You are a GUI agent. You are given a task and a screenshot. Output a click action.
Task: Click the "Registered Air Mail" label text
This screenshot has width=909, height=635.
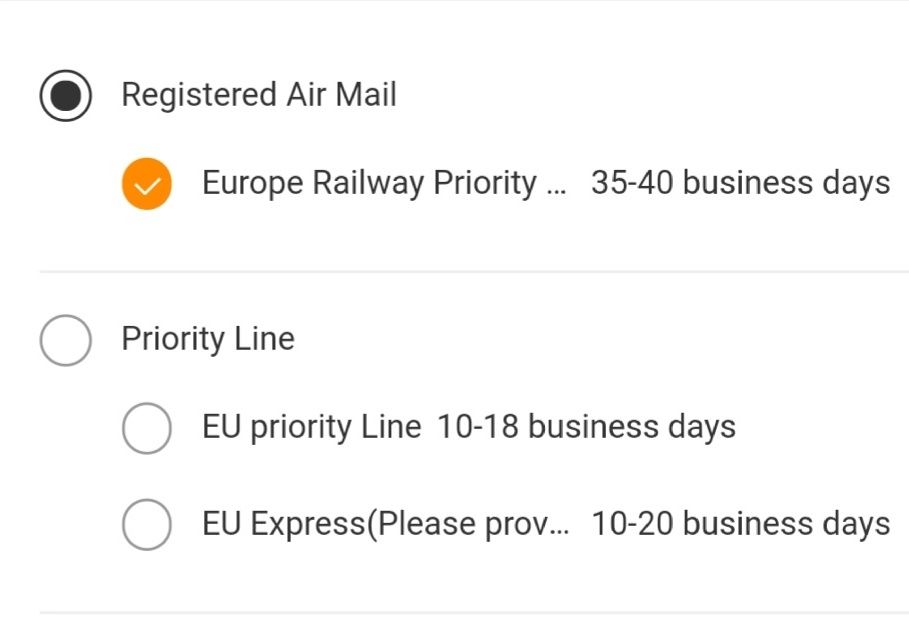tap(259, 95)
